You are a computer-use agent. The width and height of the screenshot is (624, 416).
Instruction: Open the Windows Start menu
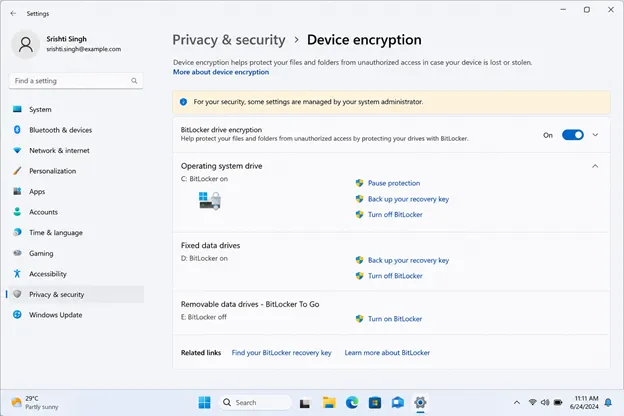[x=205, y=402]
